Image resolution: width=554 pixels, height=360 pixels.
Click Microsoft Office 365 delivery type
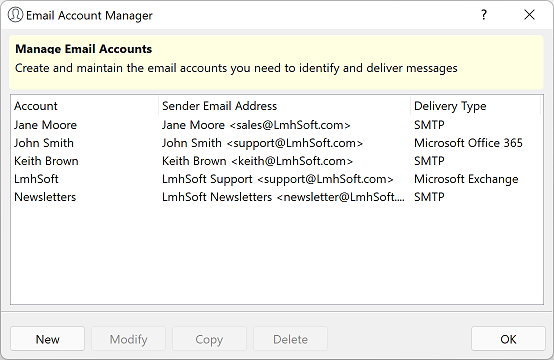coord(468,143)
